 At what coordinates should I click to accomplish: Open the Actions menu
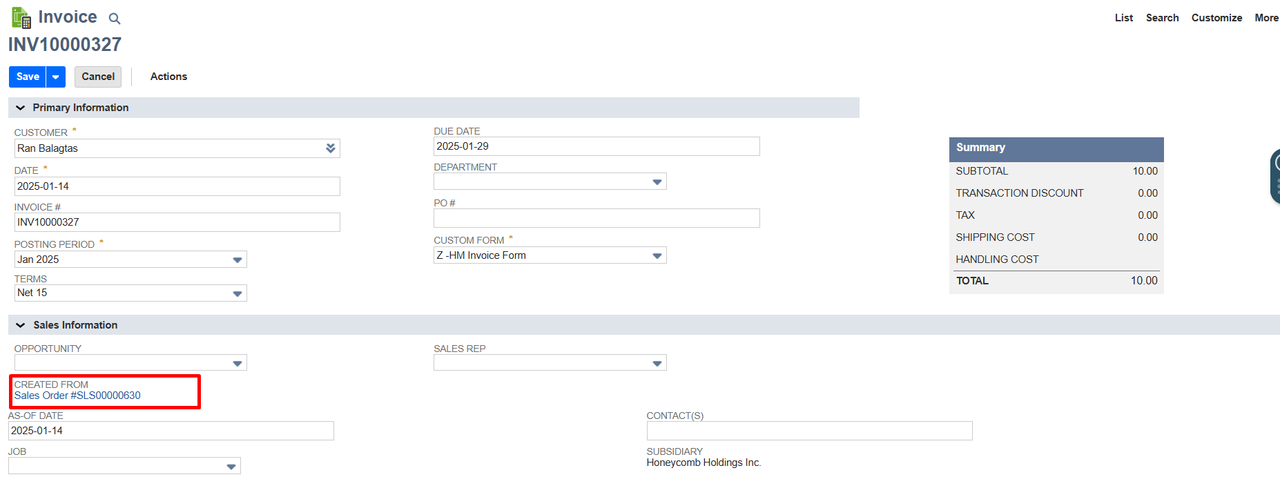point(169,77)
